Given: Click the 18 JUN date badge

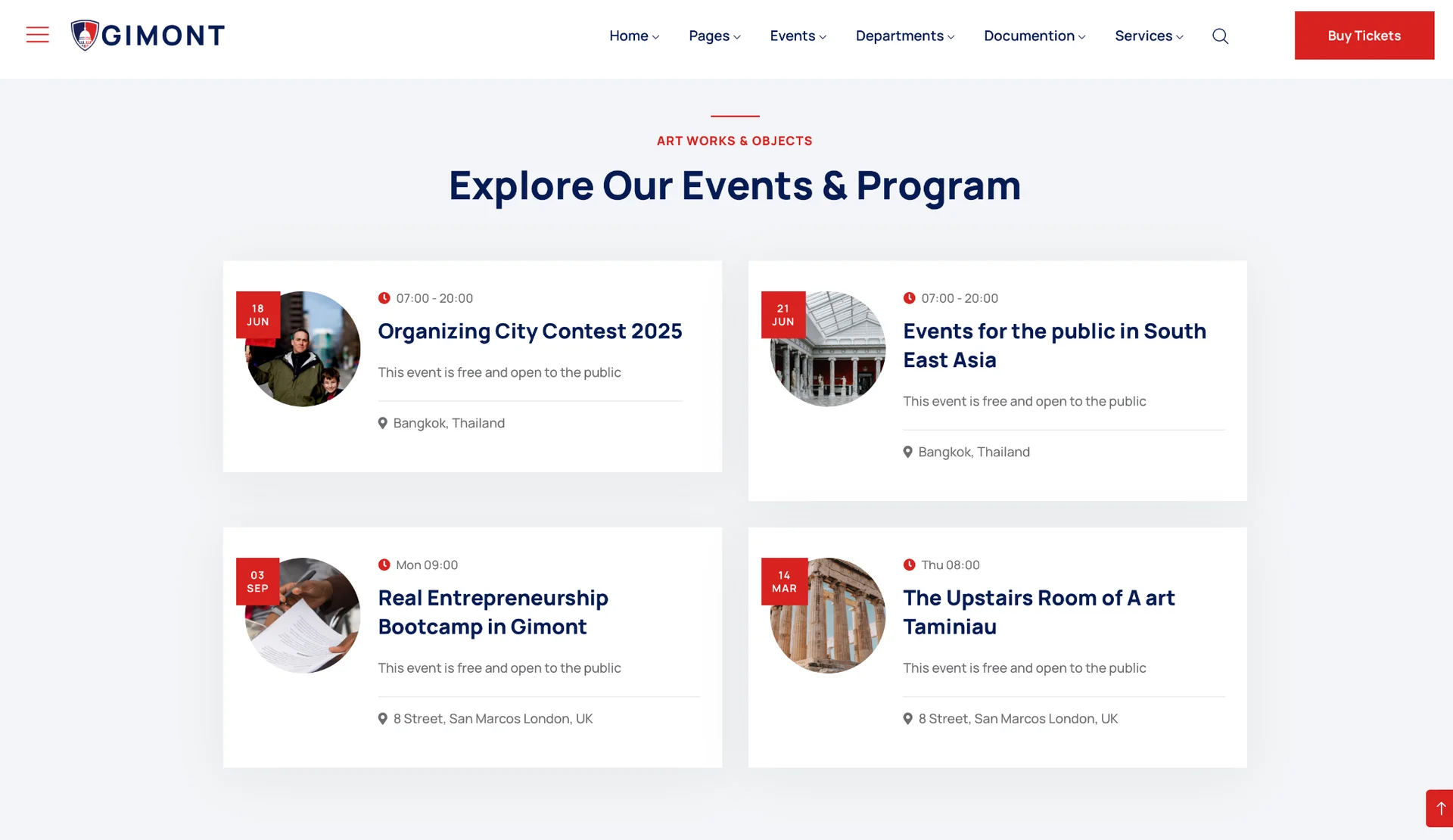Looking at the screenshot, I should pos(258,315).
